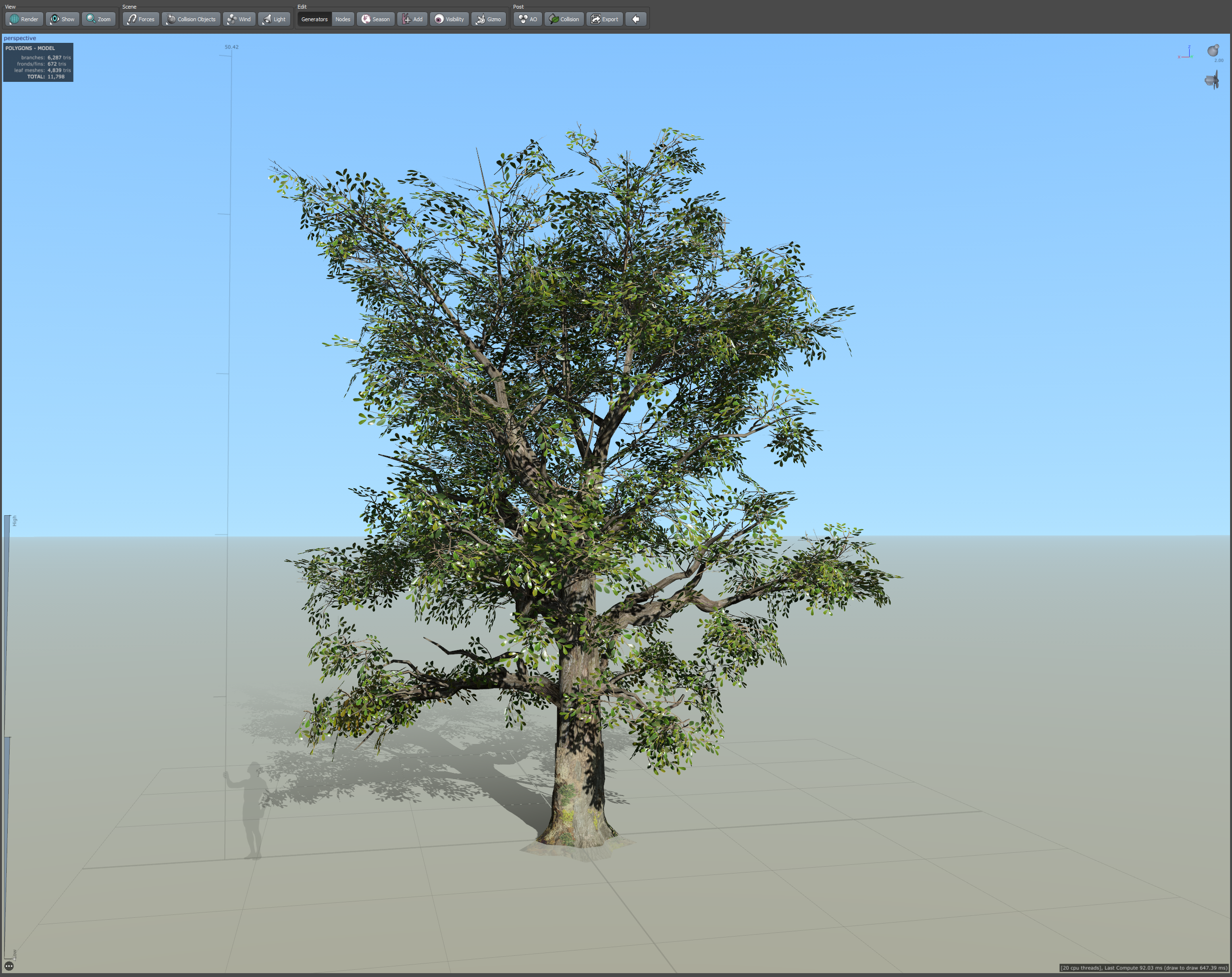The width and height of the screenshot is (1232, 977).
Task: Toggle the scene Light button
Action: pyautogui.click(x=274, y=19)
